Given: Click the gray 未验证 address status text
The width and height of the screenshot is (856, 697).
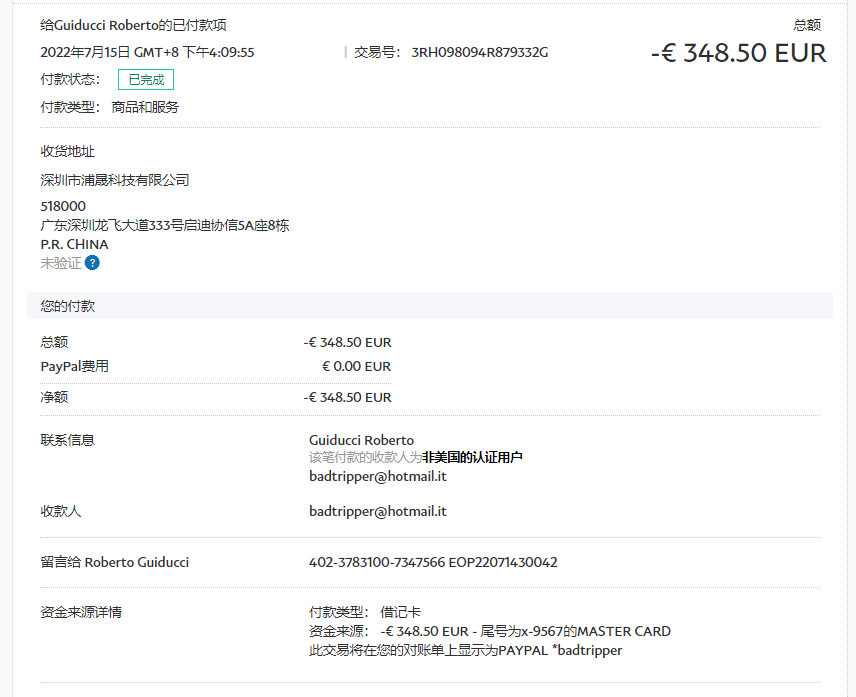Looking at the screenshot, I should 60,263.
